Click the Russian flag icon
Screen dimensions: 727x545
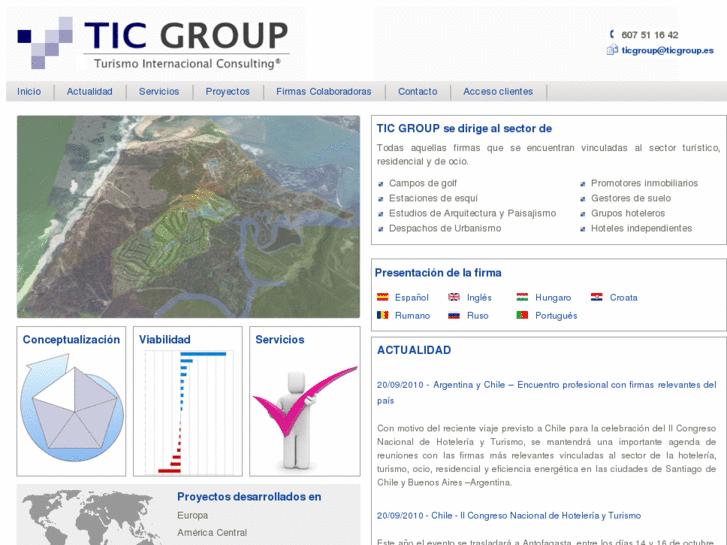(454, 315)
